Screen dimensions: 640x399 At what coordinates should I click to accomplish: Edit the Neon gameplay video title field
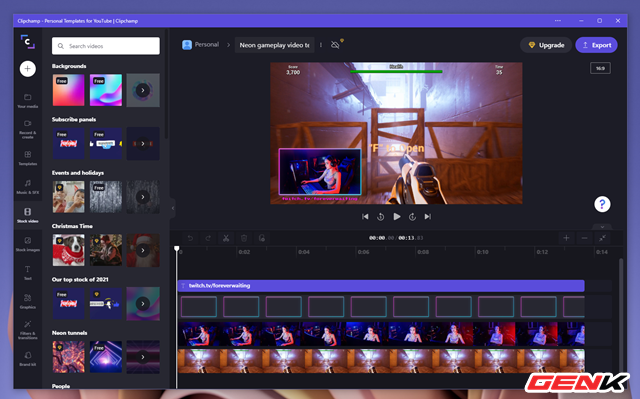(x=274, y=45)
